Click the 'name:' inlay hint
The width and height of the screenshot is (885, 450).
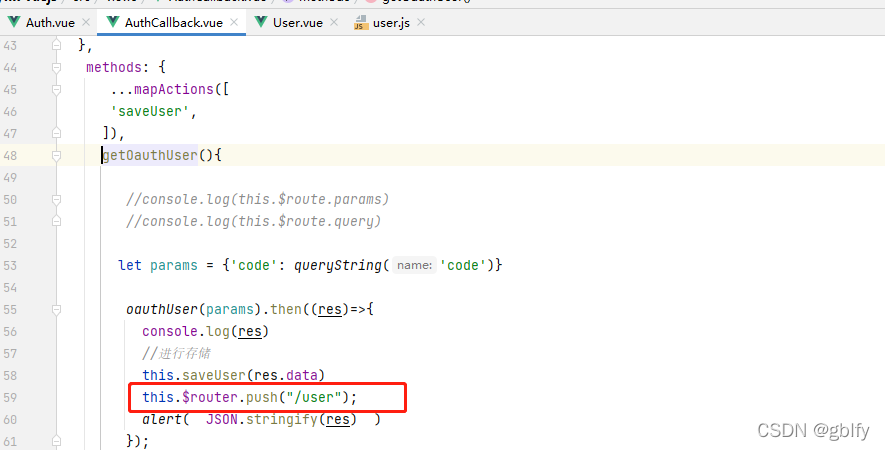coord(414,265)
